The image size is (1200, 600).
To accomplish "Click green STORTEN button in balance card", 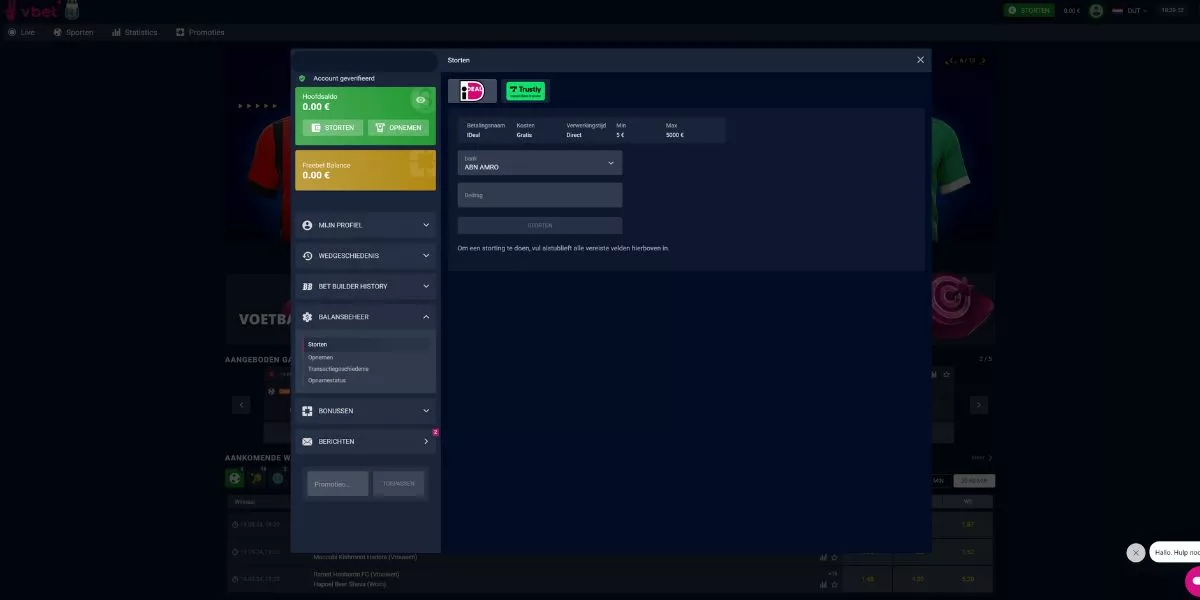I will click(x=333, y=128).
